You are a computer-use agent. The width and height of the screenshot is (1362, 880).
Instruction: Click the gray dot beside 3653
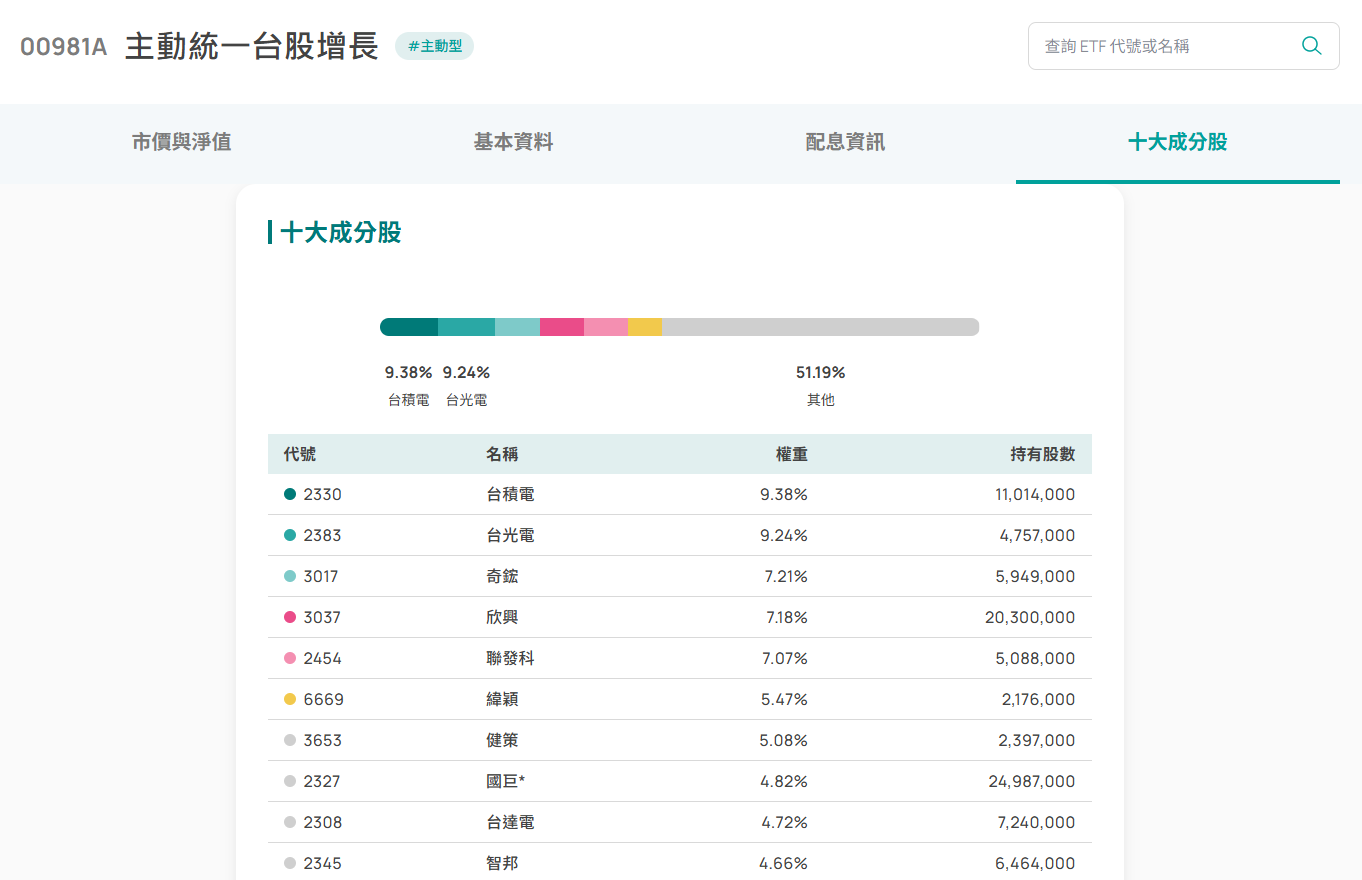click(290, 740)
